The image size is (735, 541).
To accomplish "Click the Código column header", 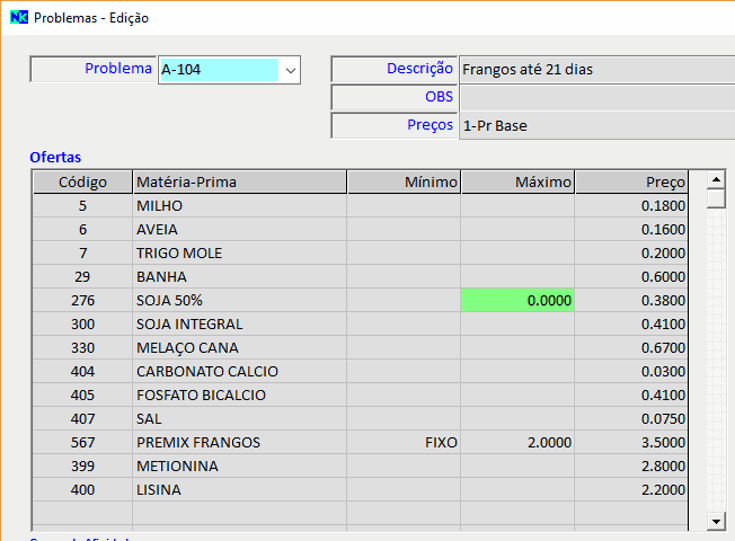I will [82, 182].
